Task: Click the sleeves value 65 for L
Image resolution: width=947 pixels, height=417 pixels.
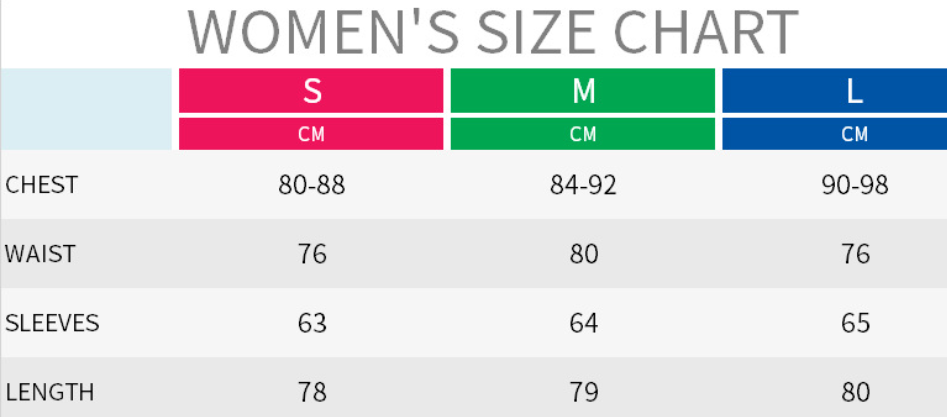Action: click(855, 323)
